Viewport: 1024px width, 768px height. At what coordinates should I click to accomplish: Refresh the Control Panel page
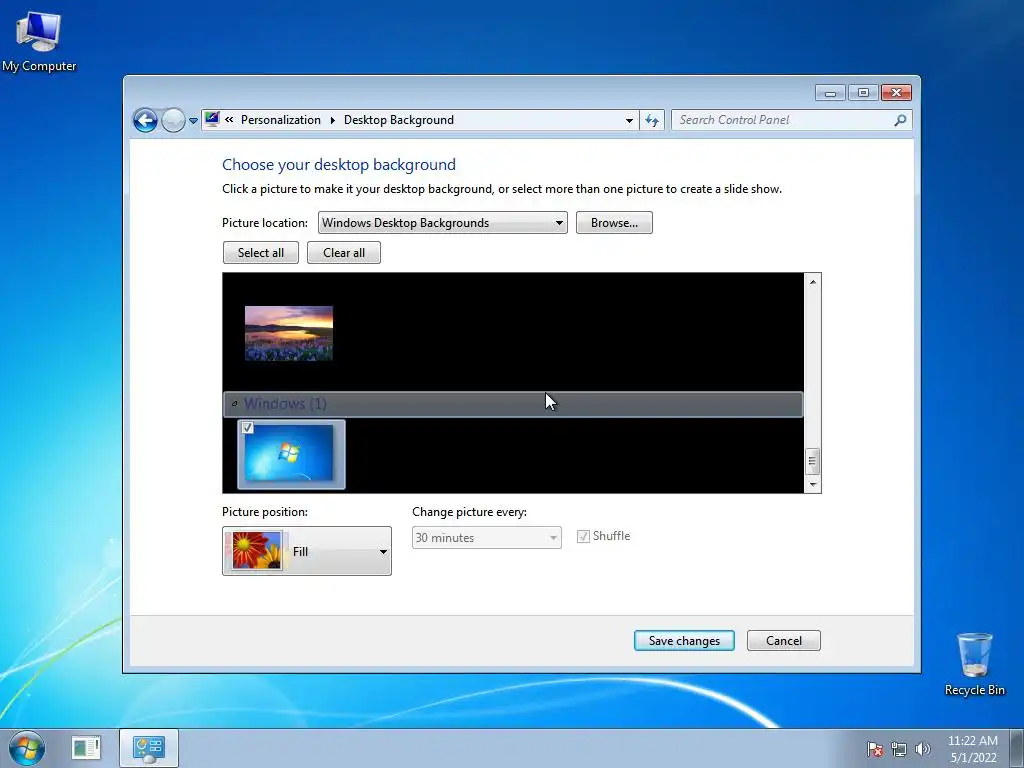pyautogui.click(x=652, y=120)
